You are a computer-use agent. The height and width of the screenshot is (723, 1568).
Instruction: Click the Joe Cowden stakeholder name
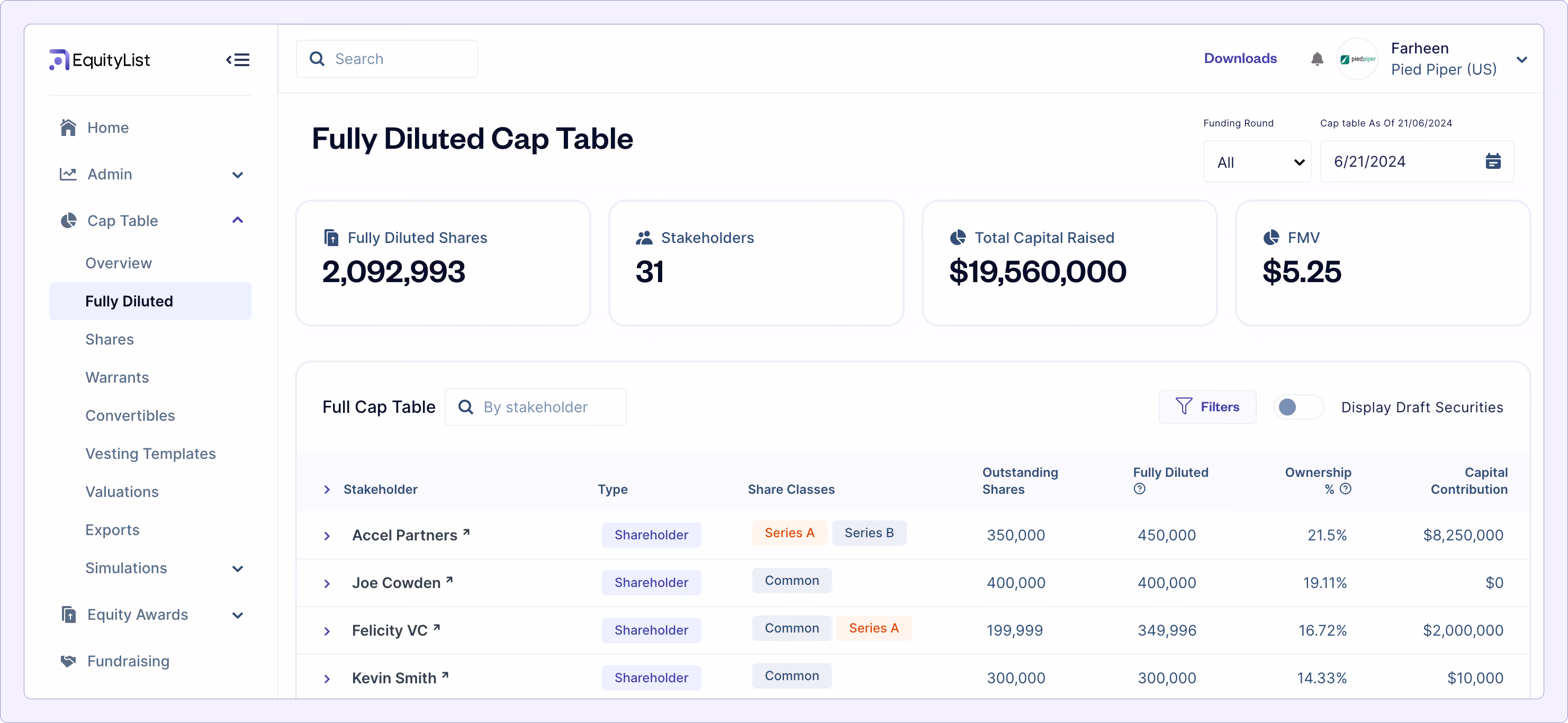point(395,582)
